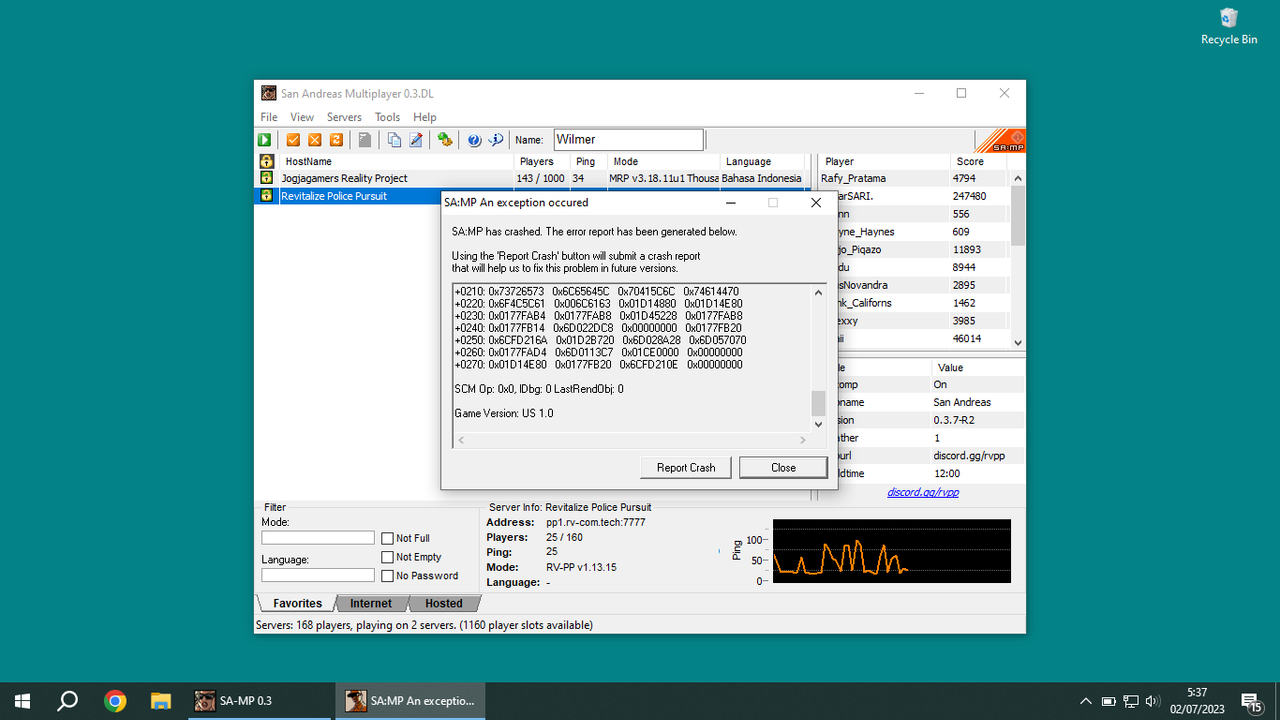This screenshot has width=1280, height=720.
Task: Click the Mode filter input field
Action: [x=318, y=538]
